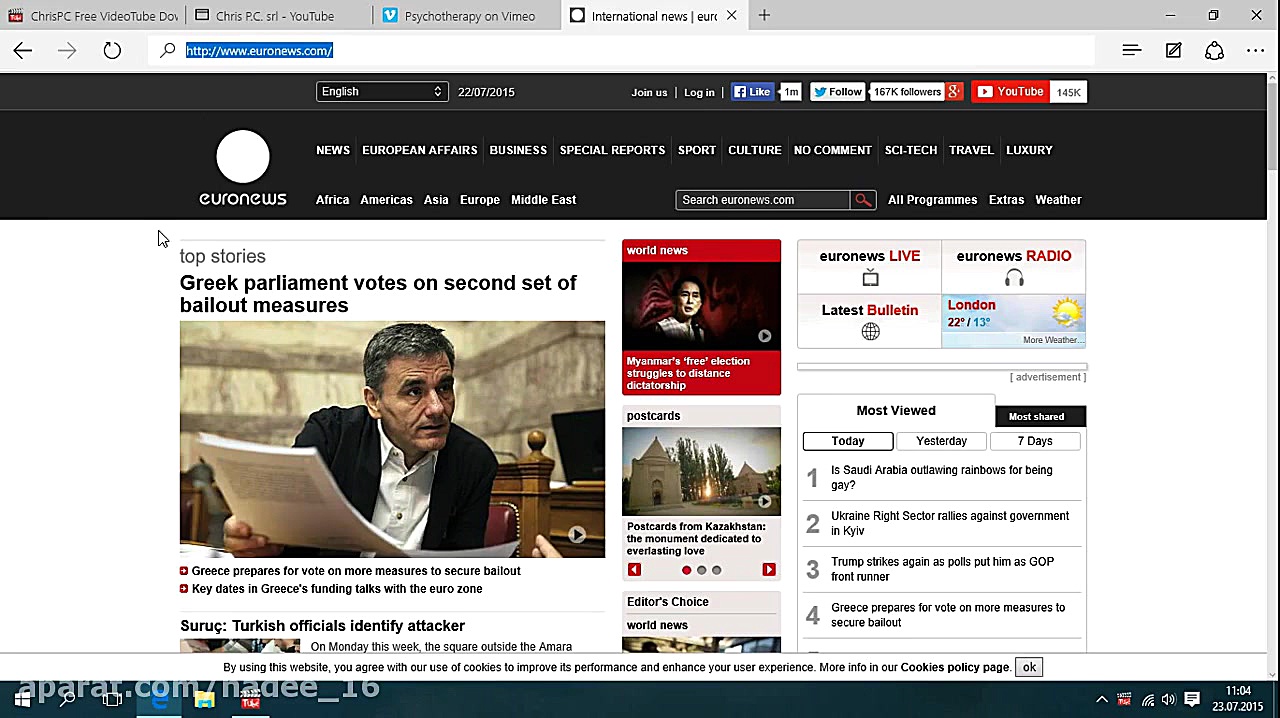The height and width of the screenshot is (718, 1280).
Task: Open the CULTURE menu
Action: click(755, 150)
